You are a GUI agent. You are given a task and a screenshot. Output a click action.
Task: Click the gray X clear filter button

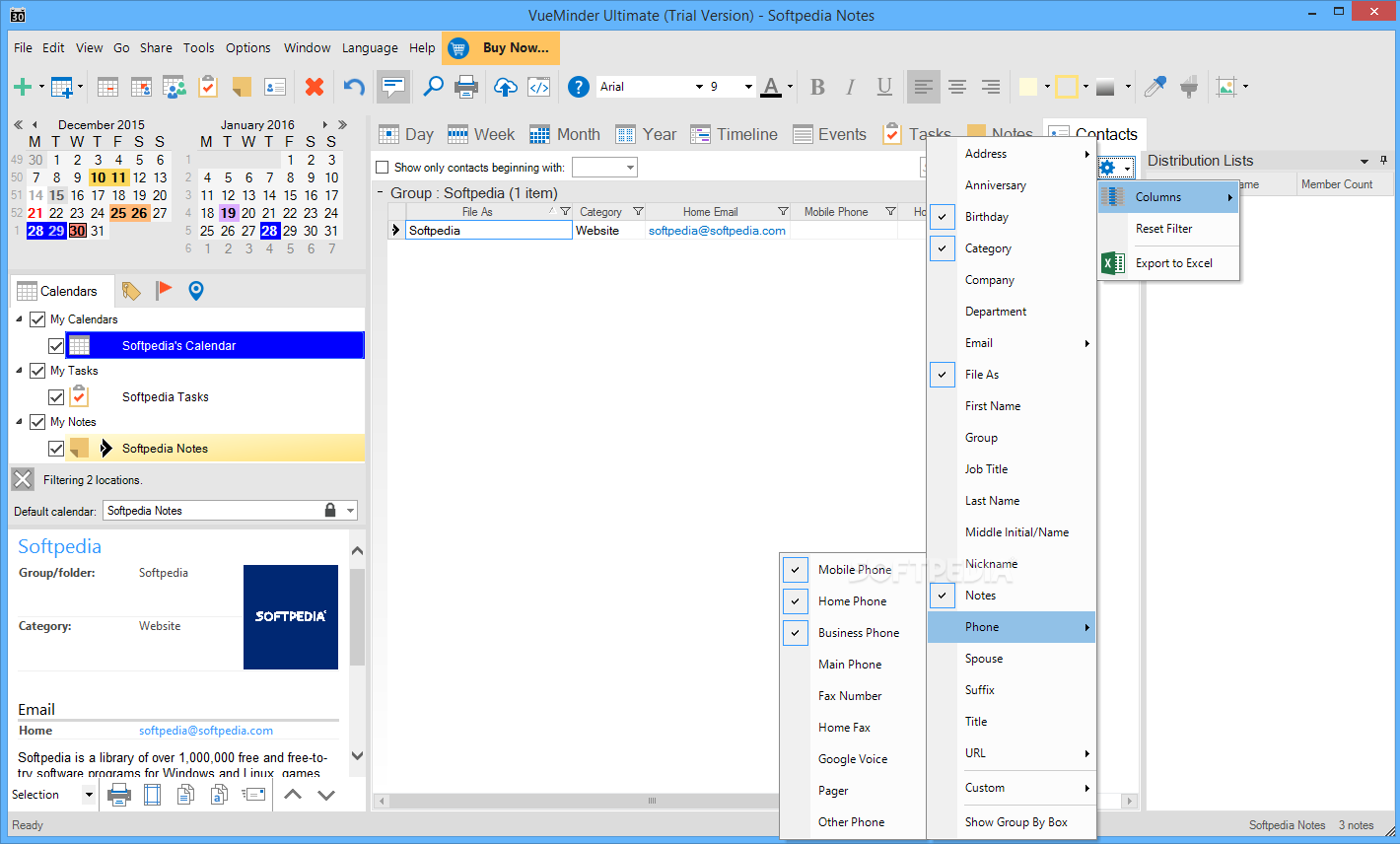point(23,479)
